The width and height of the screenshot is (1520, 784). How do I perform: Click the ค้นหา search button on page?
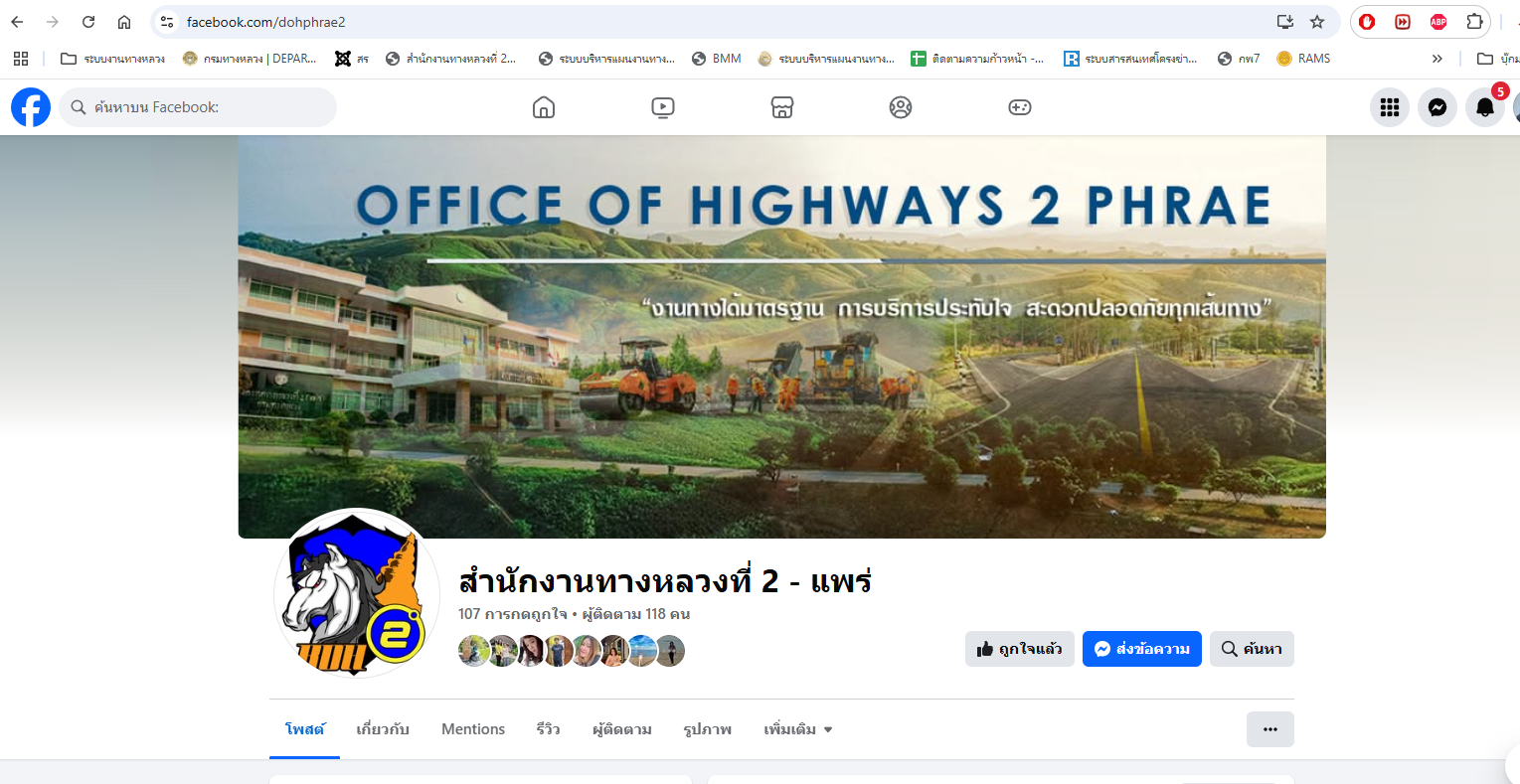(x=1252, y=649)
